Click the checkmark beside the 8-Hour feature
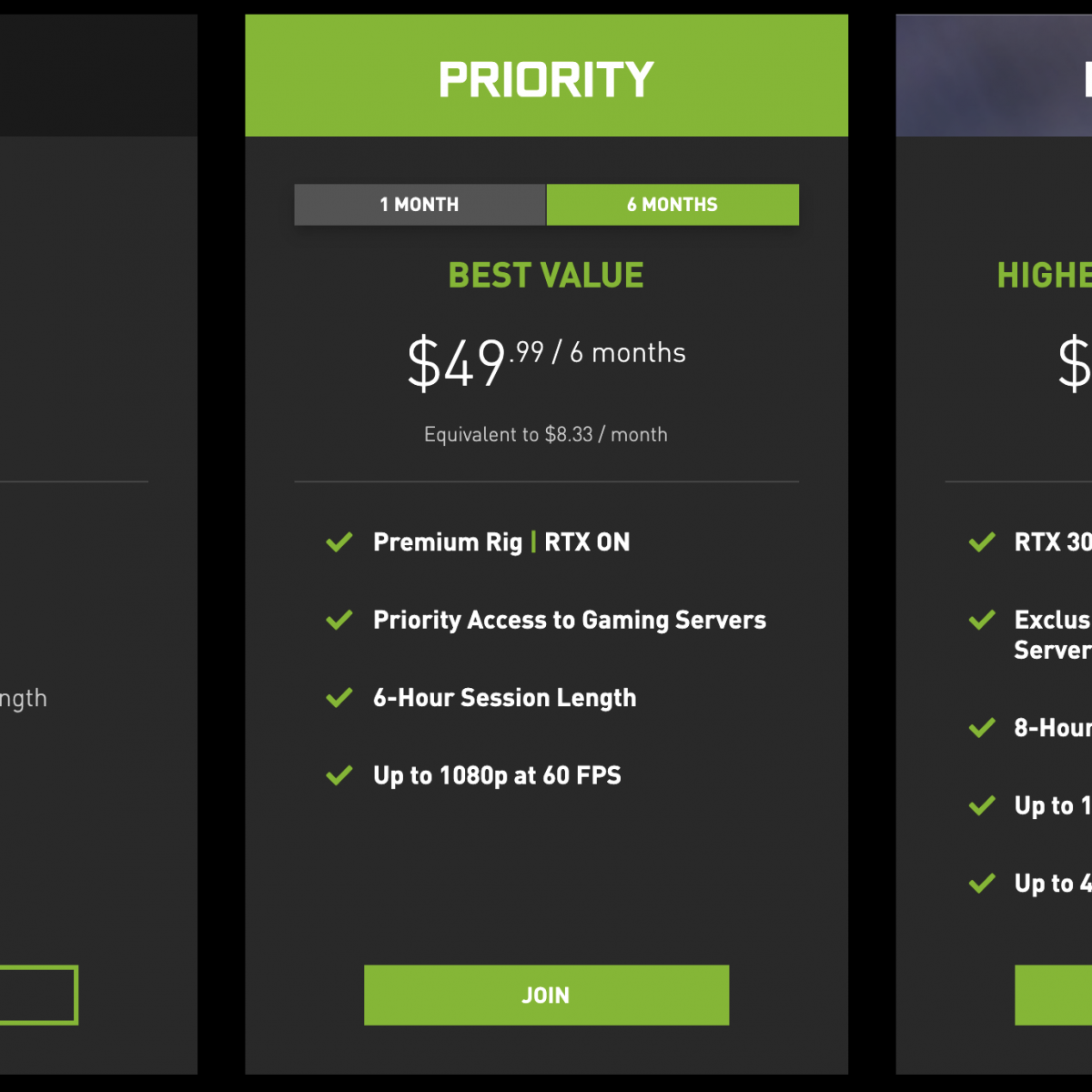Screen dimensions: 1092x1092 (x=982, y=728)
